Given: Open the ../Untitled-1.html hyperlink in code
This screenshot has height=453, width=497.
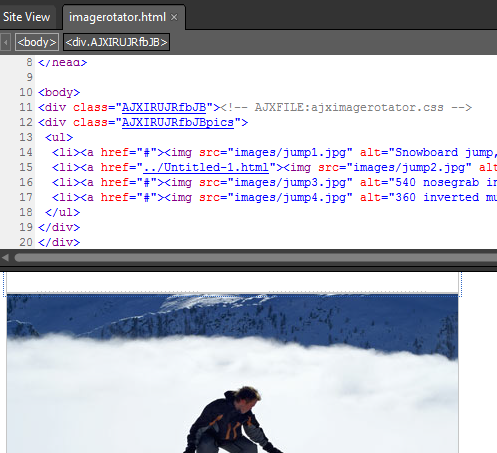Looking at the screenshot, I should click(206, 167).
